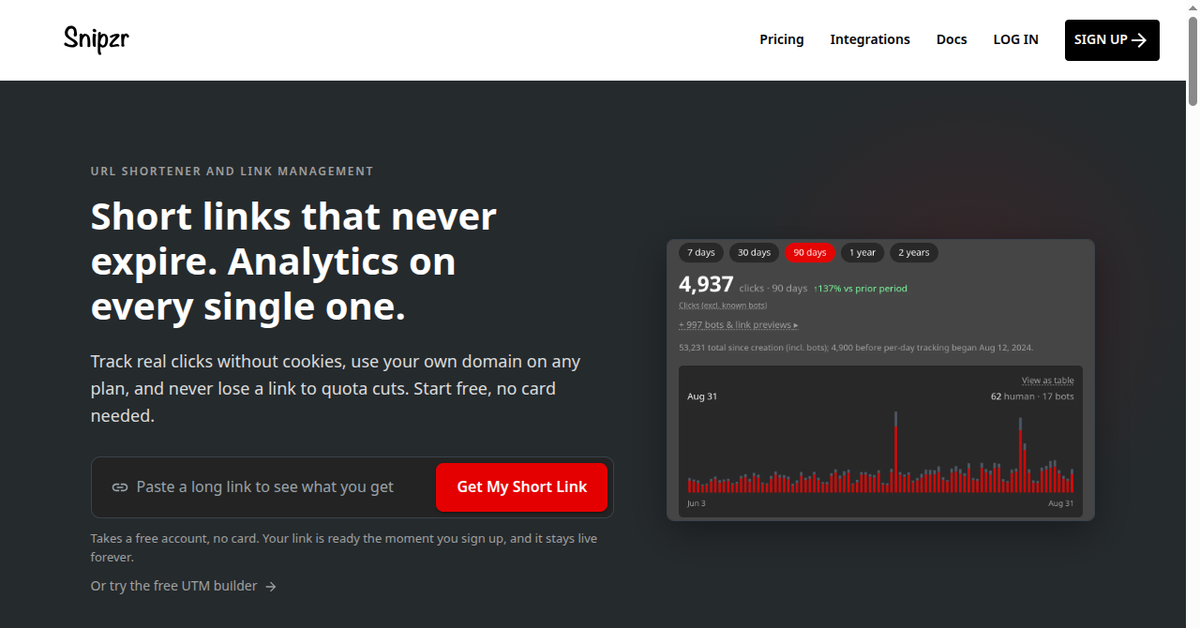Click the Get My Short Link button
1200x628 pixels.
(x=522, y=487)
